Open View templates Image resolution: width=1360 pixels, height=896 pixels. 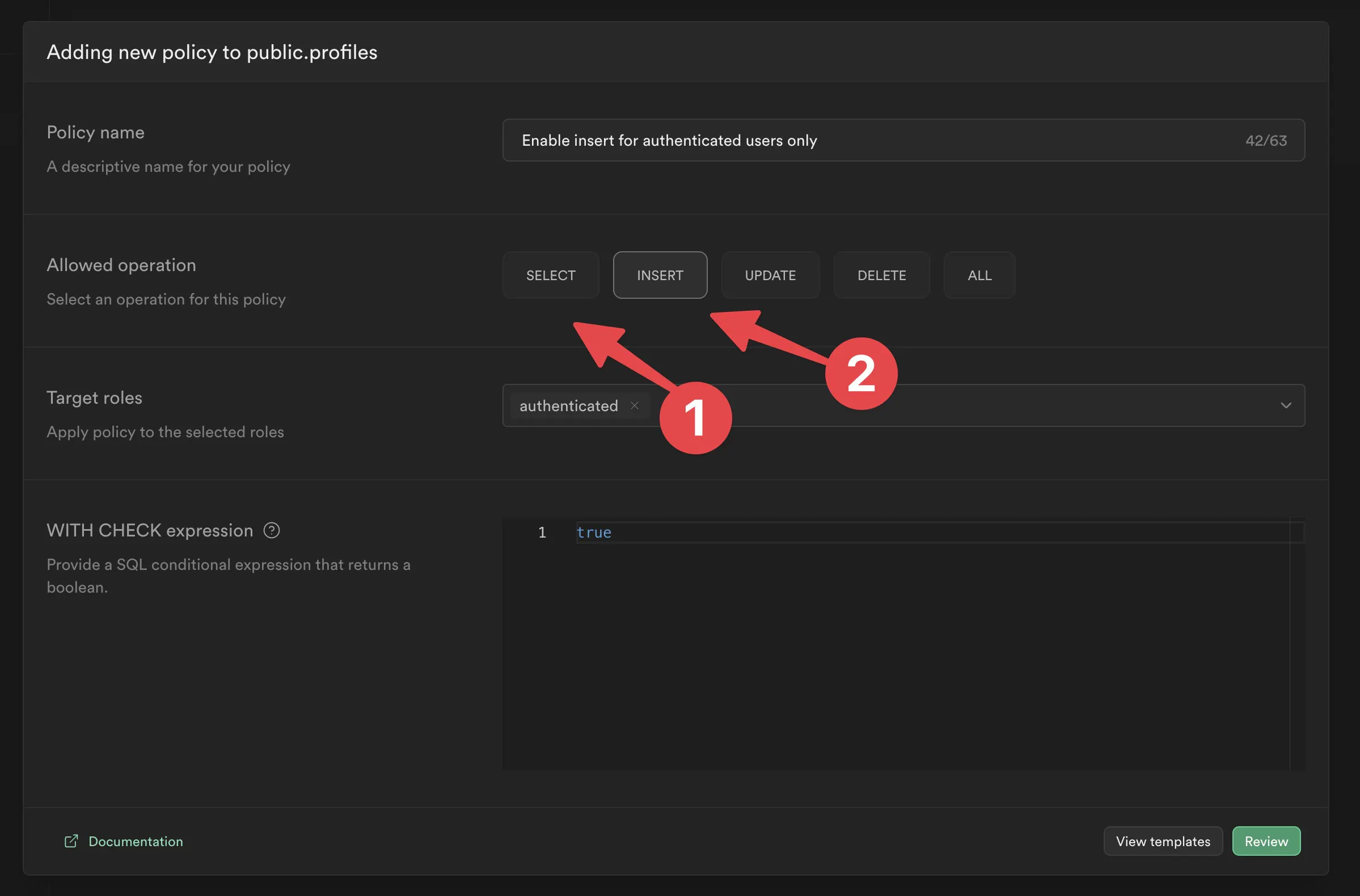pos(1162,841)
